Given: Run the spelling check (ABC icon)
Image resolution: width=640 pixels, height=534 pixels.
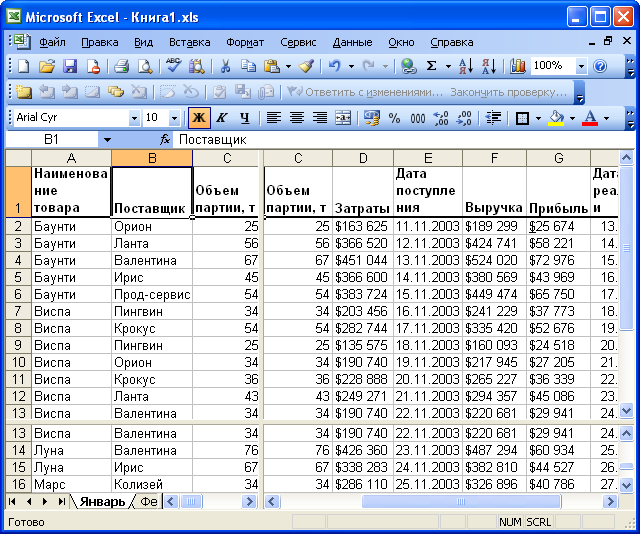Looking at the screenshot, I should point(173,66).
